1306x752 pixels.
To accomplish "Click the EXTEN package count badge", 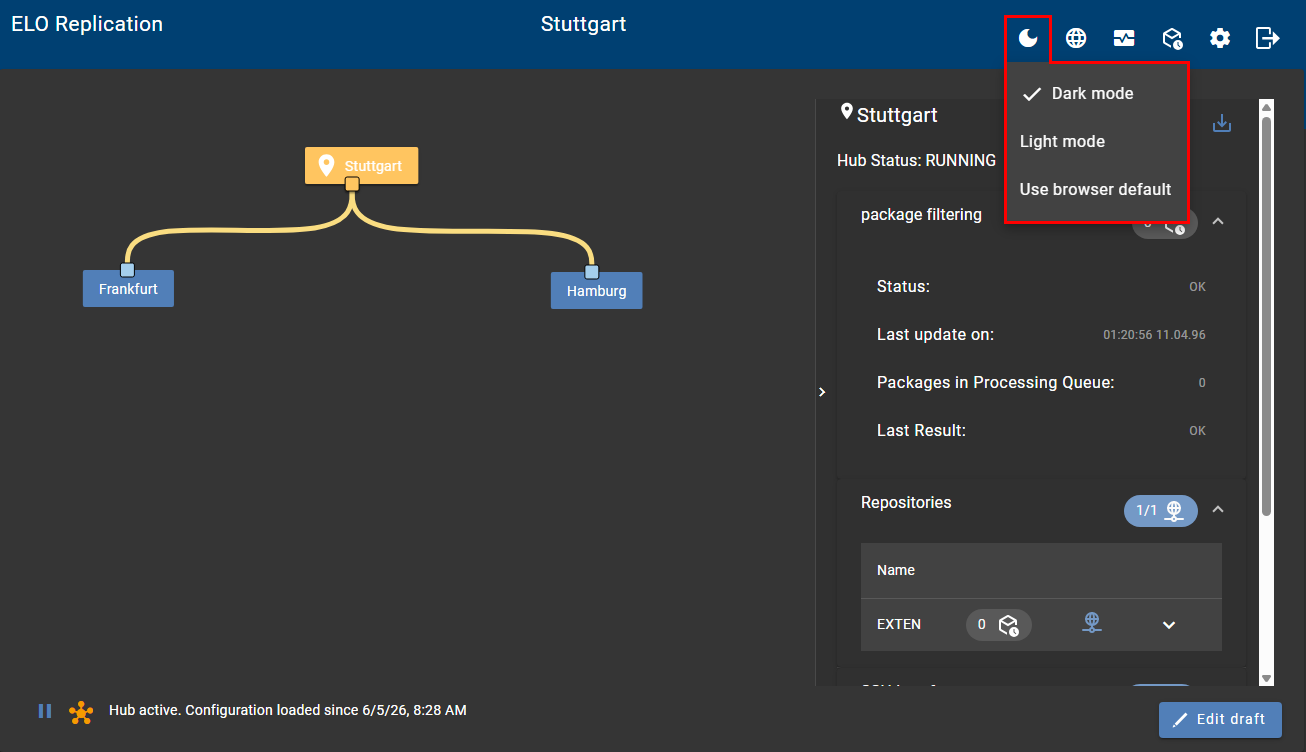I will coord(999,625).
